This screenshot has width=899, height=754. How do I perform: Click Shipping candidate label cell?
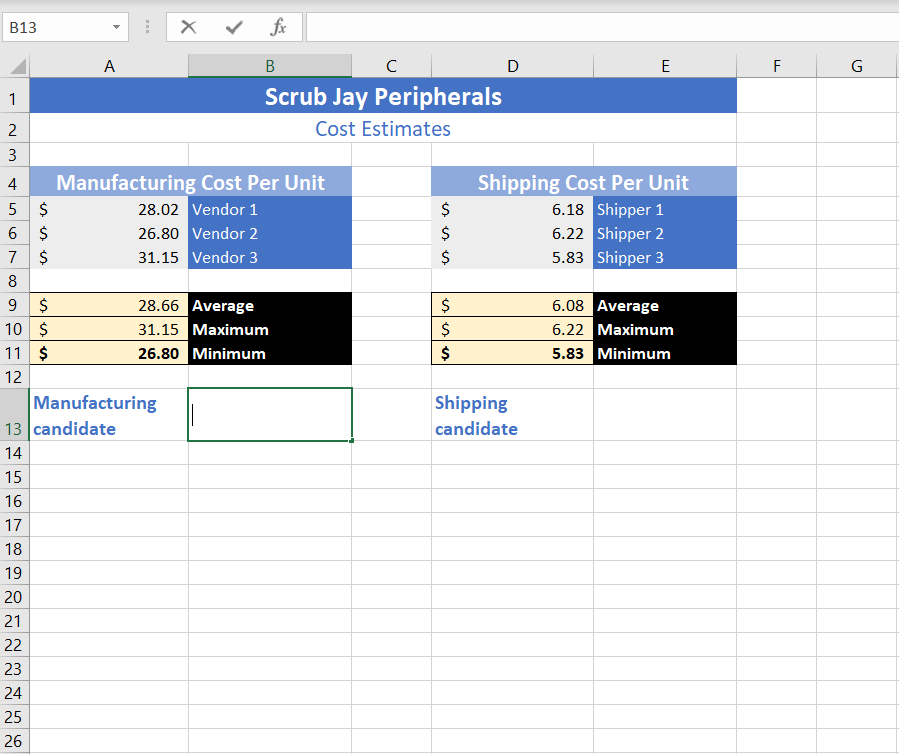pyautogui.click(x=513, y=415)
